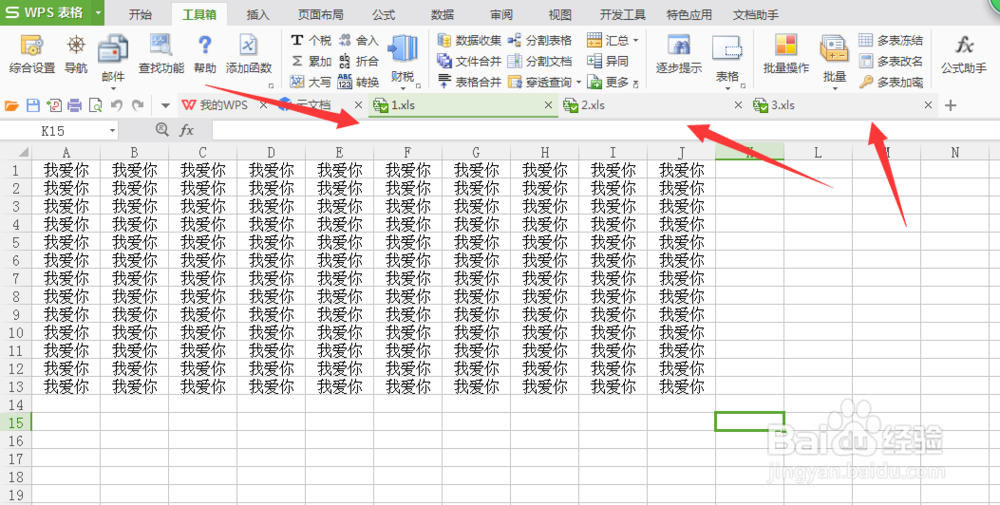Open the 导航 navigation tool
This screenshot has width=1000, height=505.
tap(76, 54)
